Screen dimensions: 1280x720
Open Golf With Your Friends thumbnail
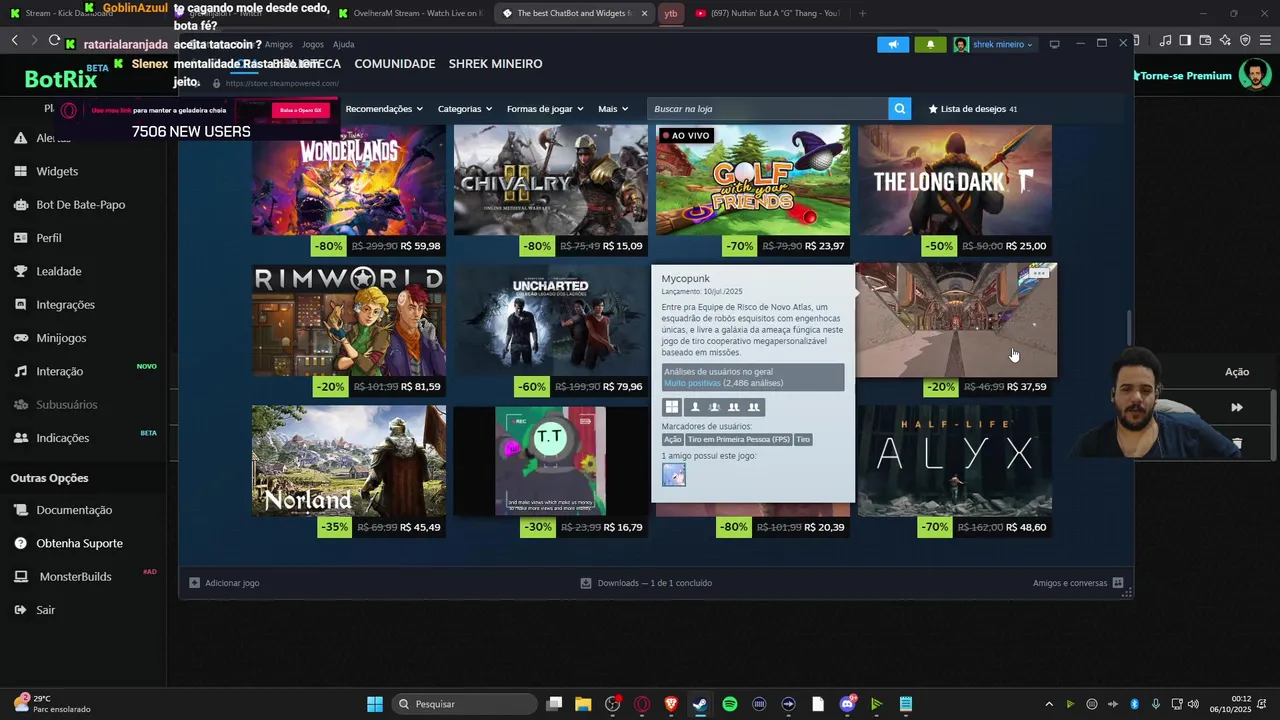[x=753, y=180]
